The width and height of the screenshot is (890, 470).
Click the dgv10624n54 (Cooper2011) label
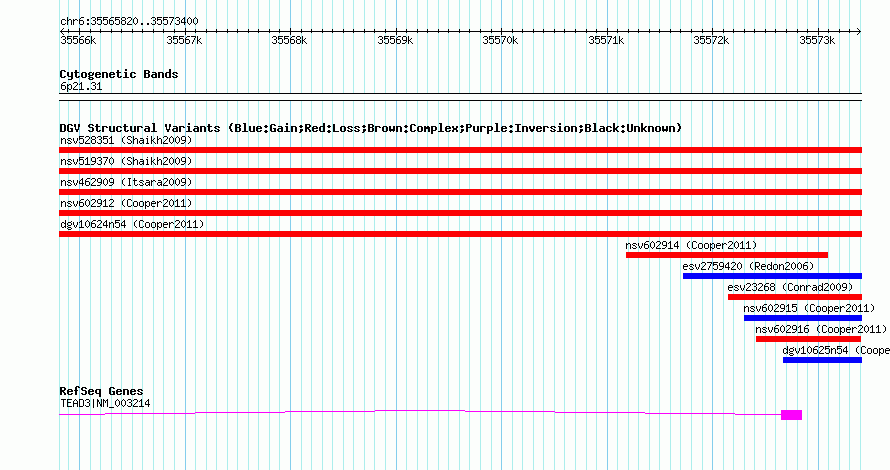click(132, 224)
